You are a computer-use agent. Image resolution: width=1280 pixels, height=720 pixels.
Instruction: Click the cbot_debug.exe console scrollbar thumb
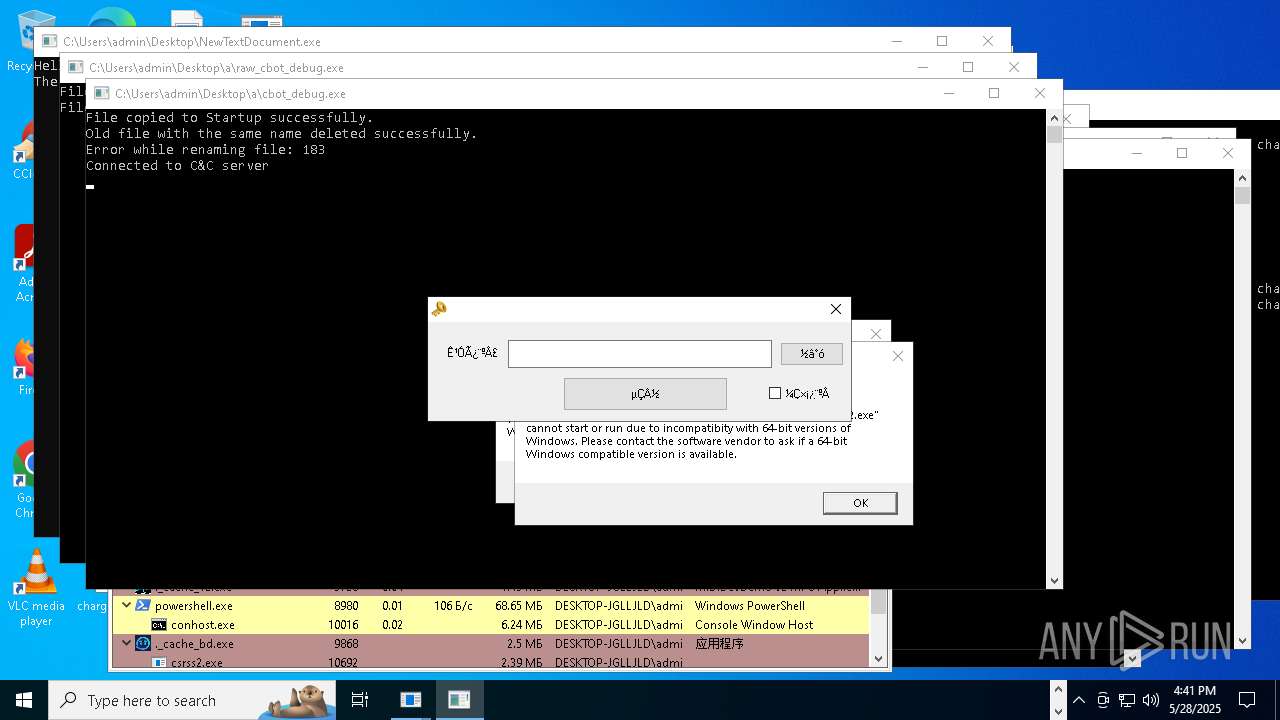coord(1054,134)
